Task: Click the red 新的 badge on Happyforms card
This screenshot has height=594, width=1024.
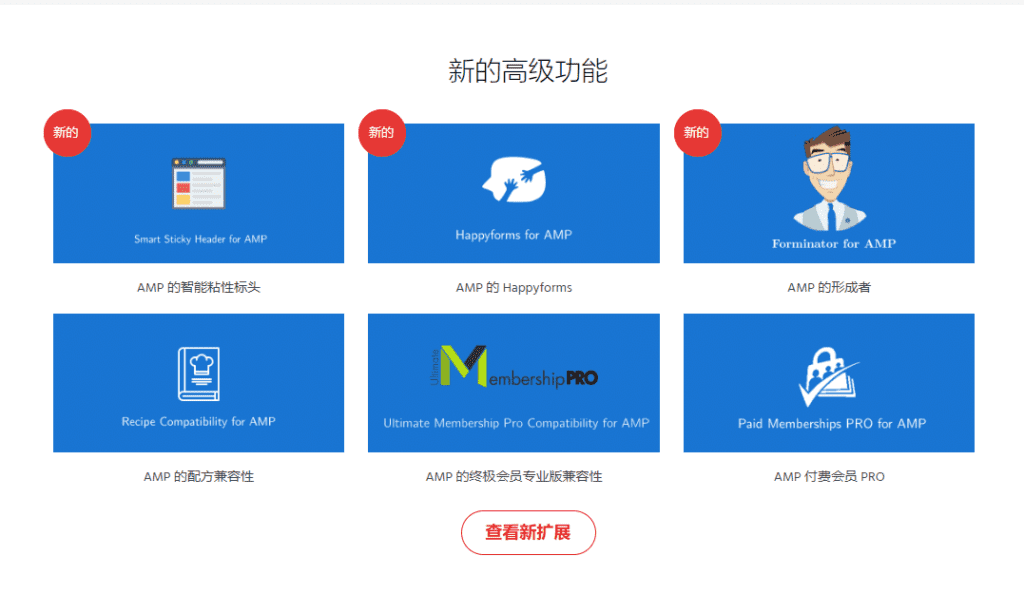Action: coord(382,133)
